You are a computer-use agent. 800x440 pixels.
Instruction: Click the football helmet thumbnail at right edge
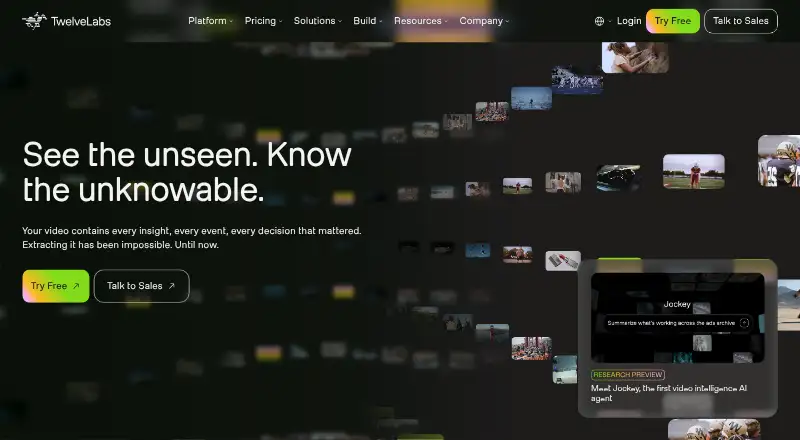[x=779, y=160]
